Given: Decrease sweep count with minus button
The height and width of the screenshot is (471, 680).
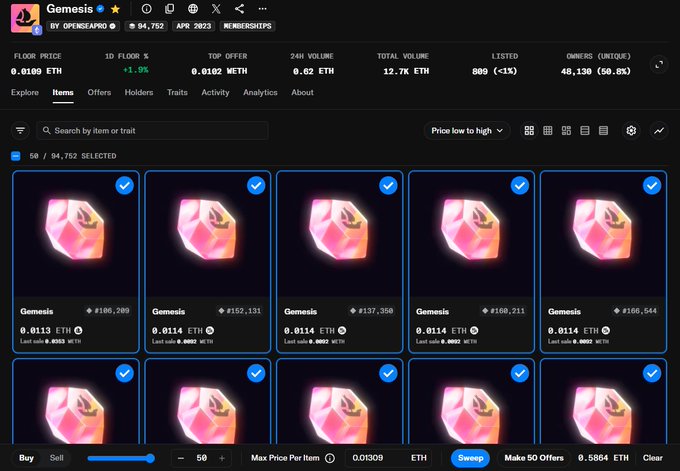Looking at the screenshot, I should tap(181, 458).
